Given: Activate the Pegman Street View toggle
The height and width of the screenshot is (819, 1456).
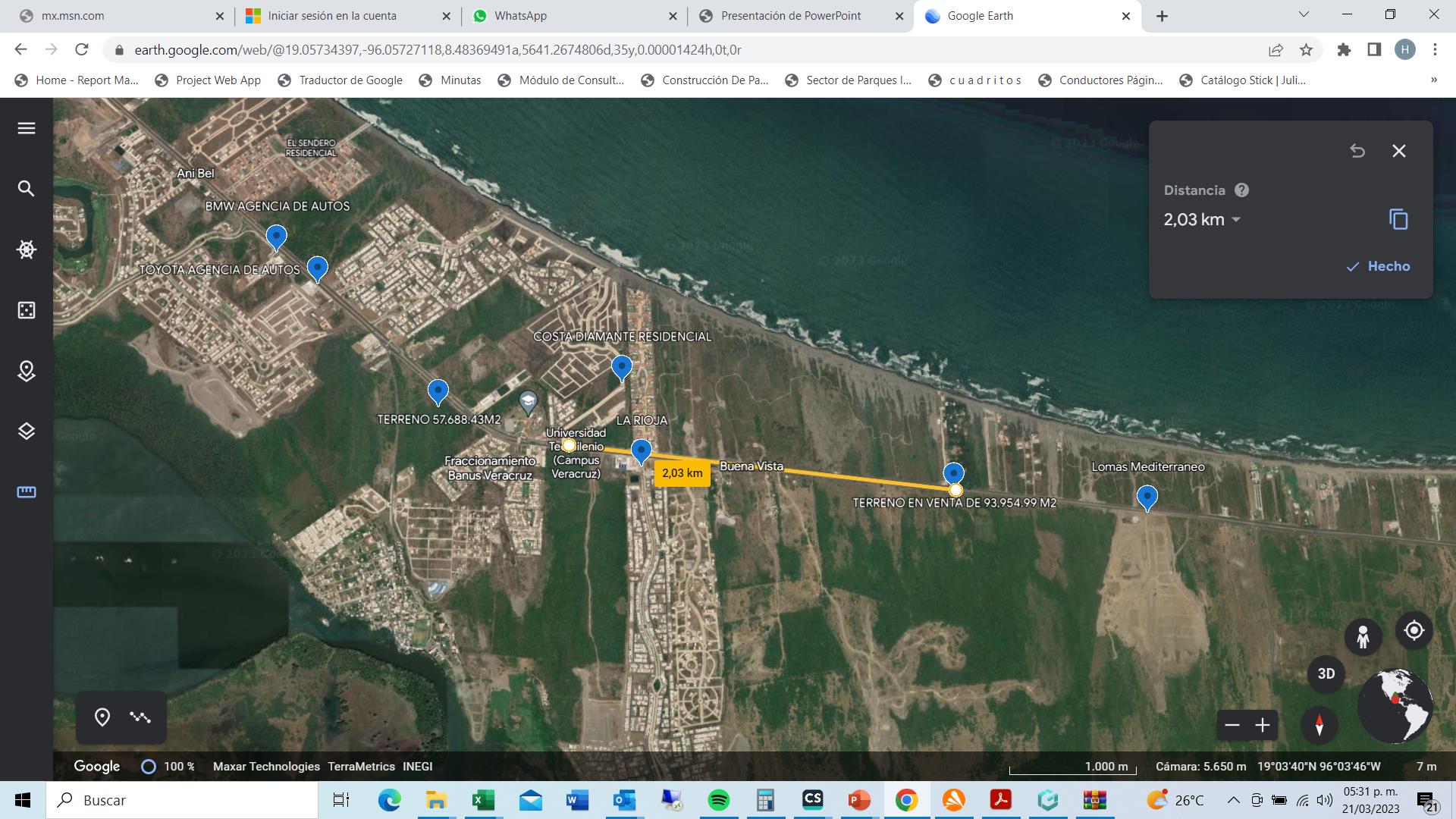Looking at the screenshot, I should [1363, 636].
